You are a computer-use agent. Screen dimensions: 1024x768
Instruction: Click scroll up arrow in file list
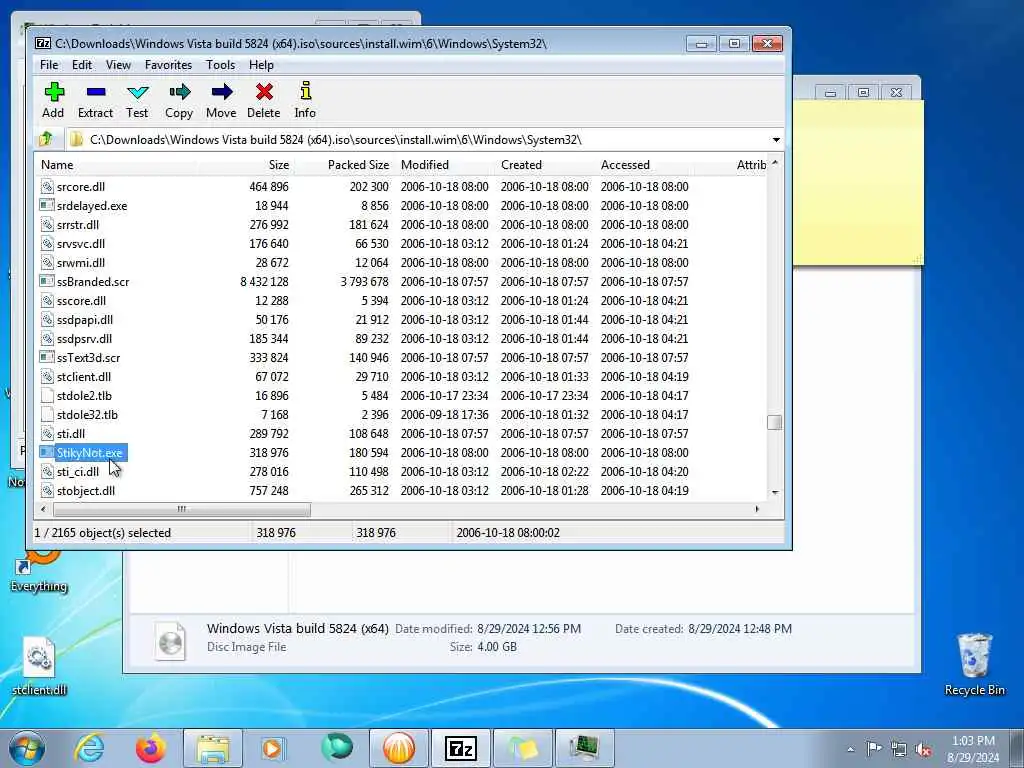click(775, 163)
